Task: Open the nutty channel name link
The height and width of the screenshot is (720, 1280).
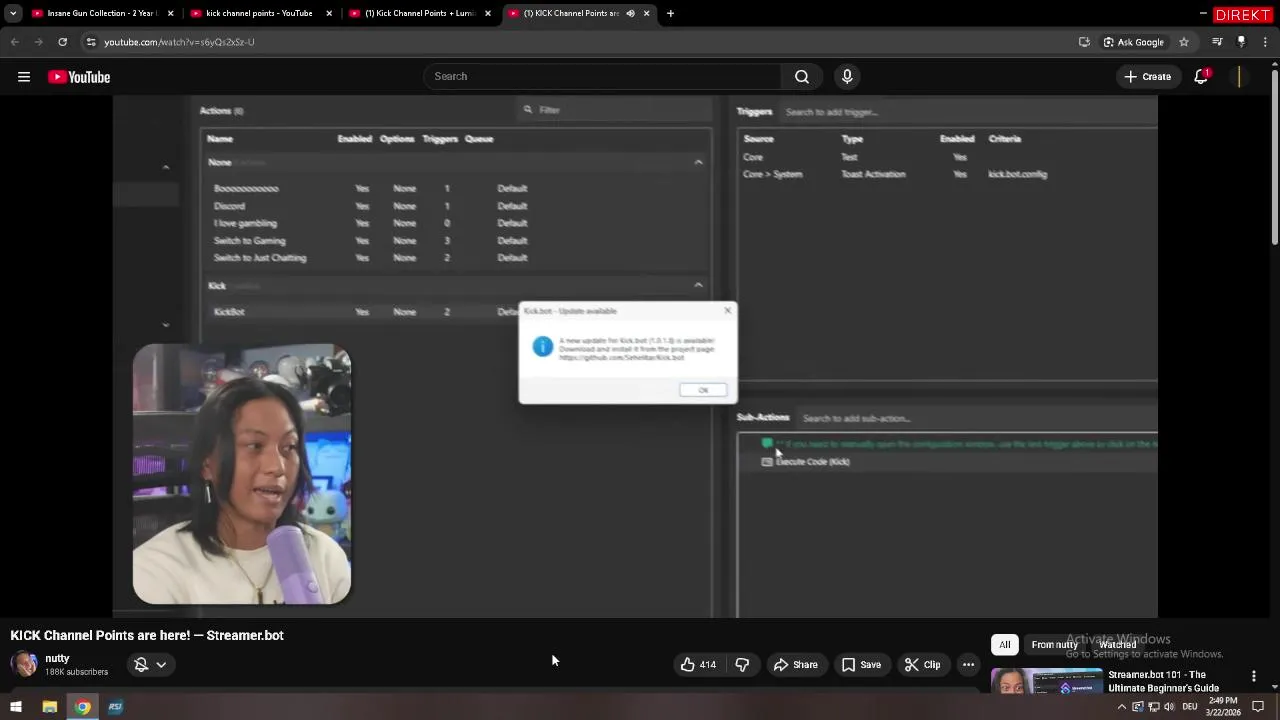Action: point(57,659)
